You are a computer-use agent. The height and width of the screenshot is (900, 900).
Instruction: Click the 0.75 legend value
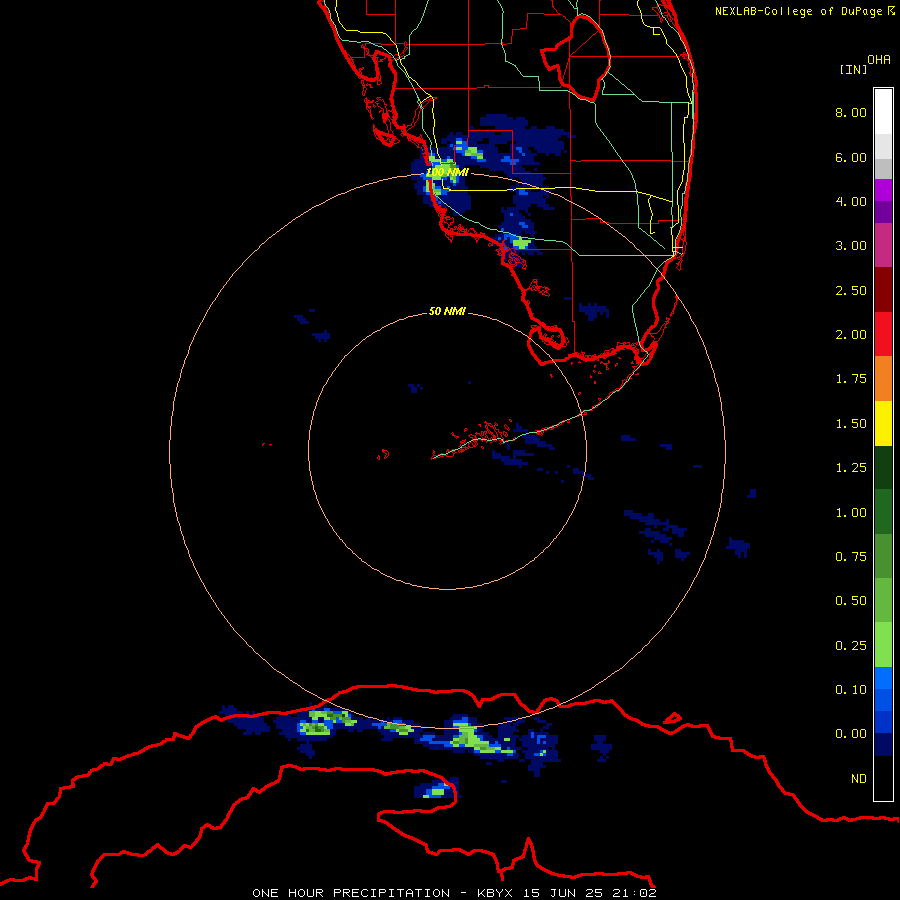851,557
